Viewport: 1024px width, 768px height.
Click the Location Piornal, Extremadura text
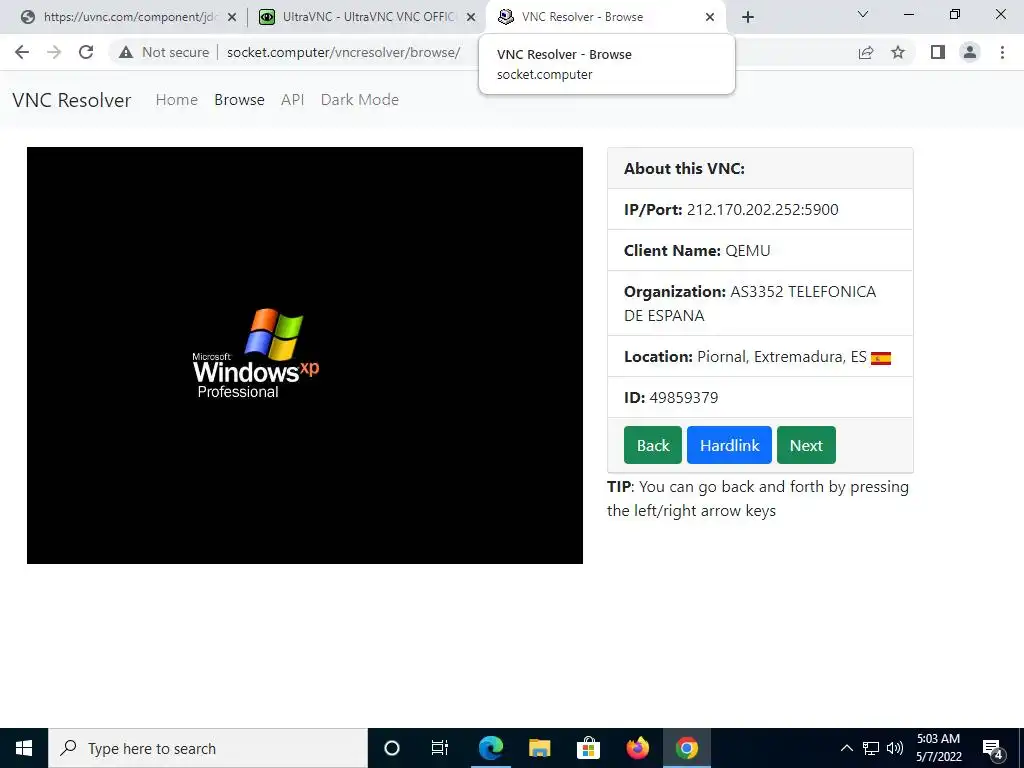745,357
